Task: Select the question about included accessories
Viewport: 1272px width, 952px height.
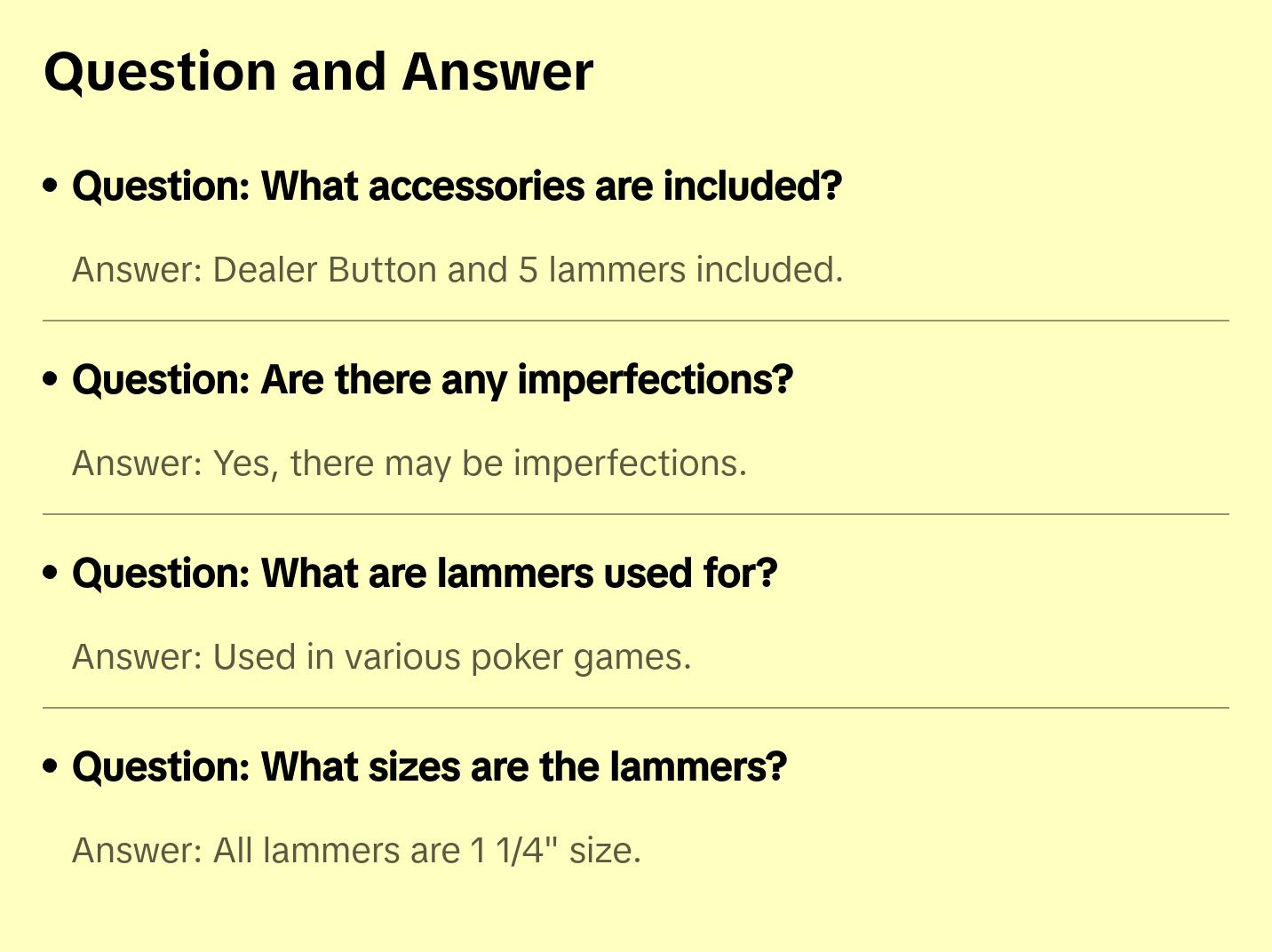Action: pyautogui.click(x=457, y=186)
